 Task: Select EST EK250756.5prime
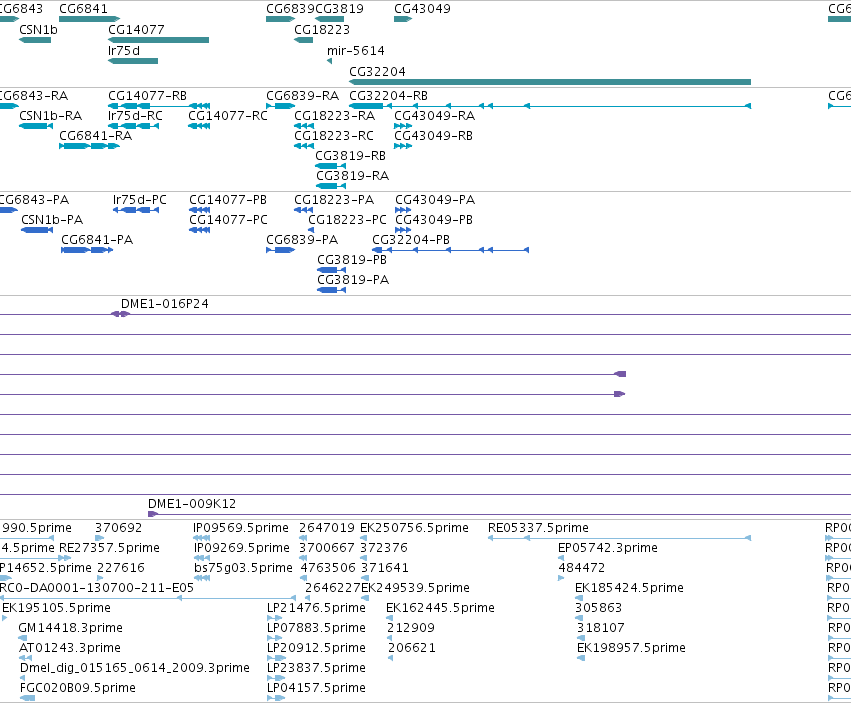click(x=363, y=538)
